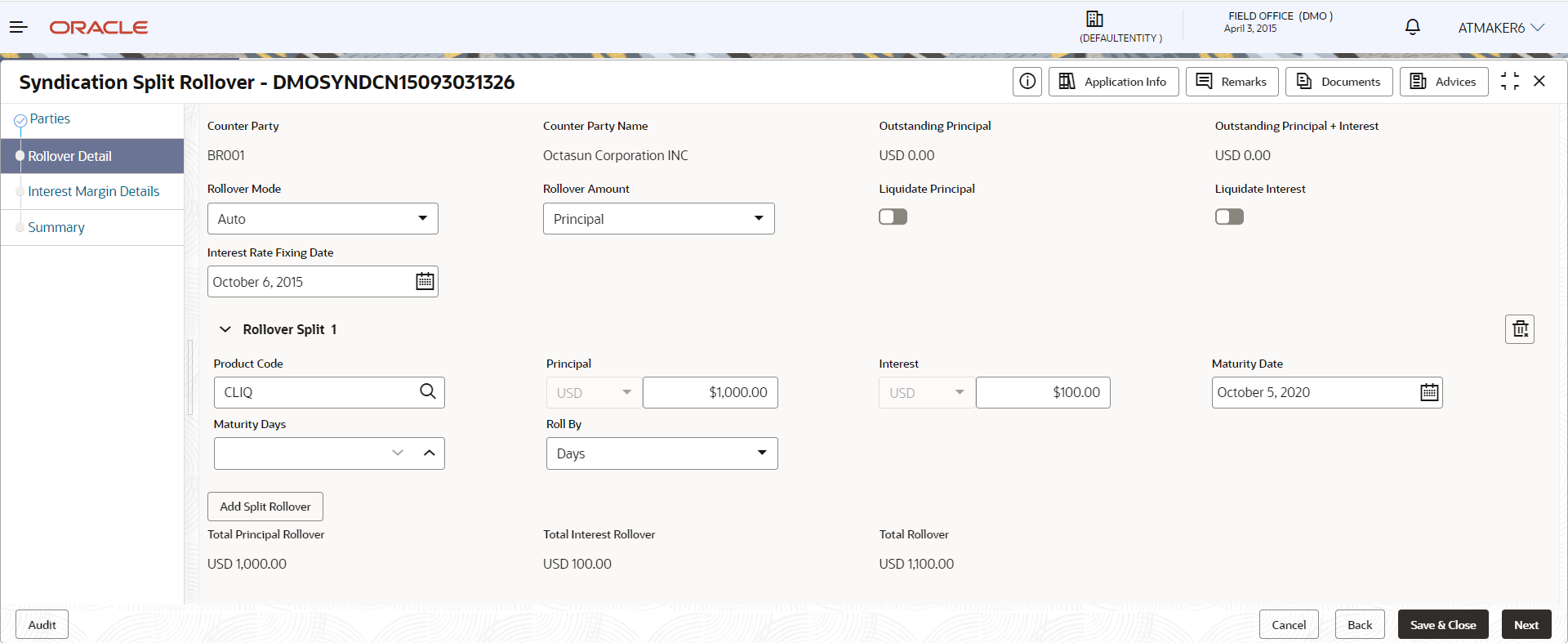Collapse the Rollover Split 1 section

pos(225,329)
